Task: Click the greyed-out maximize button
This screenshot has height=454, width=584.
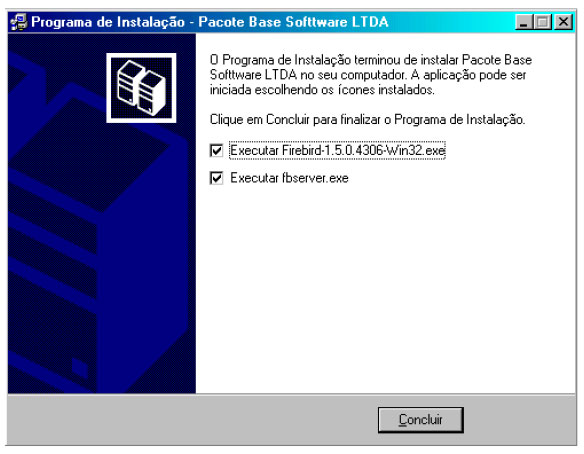Action: [x=542, y=22]
